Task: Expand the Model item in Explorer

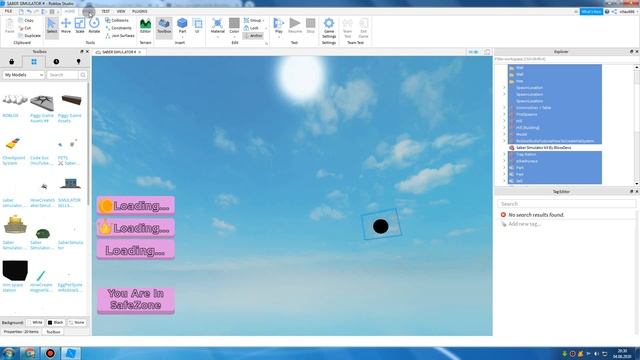Action: (x=504, y=134)
